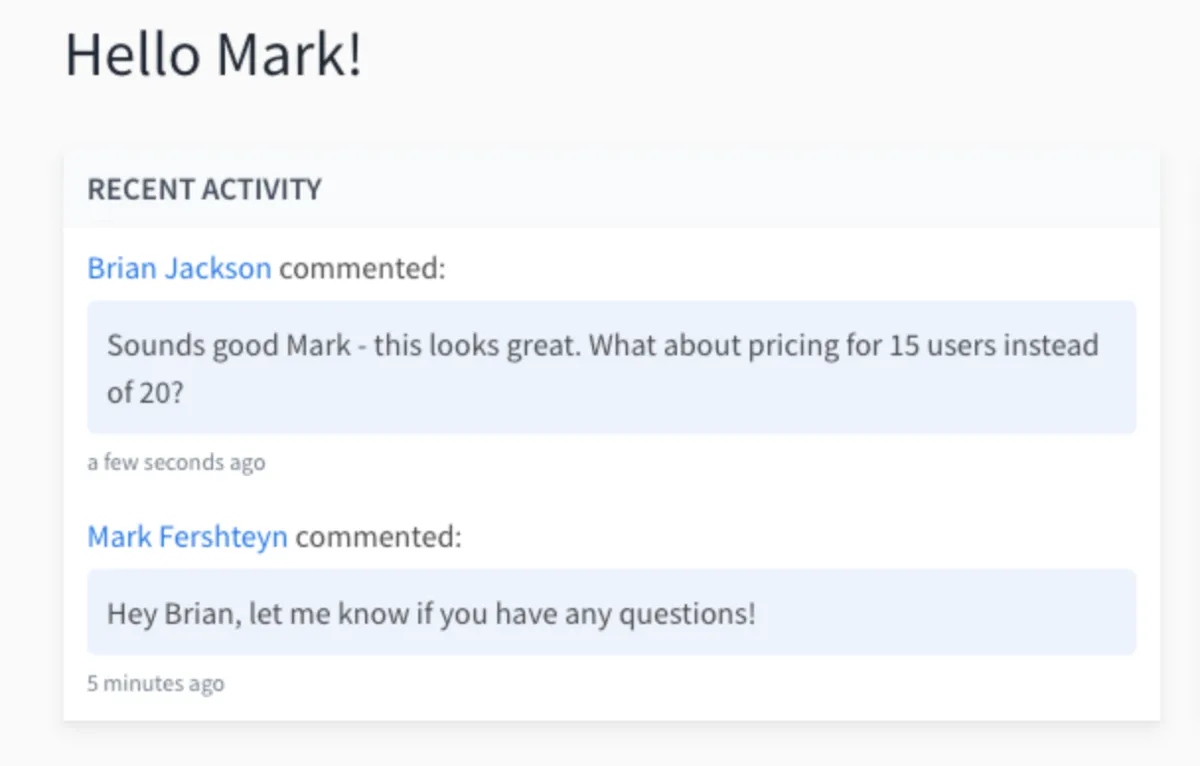Click the "Hello Mark!" greeting heading
The height and width of the screenshot is (766, 1200).
(213, 54)
